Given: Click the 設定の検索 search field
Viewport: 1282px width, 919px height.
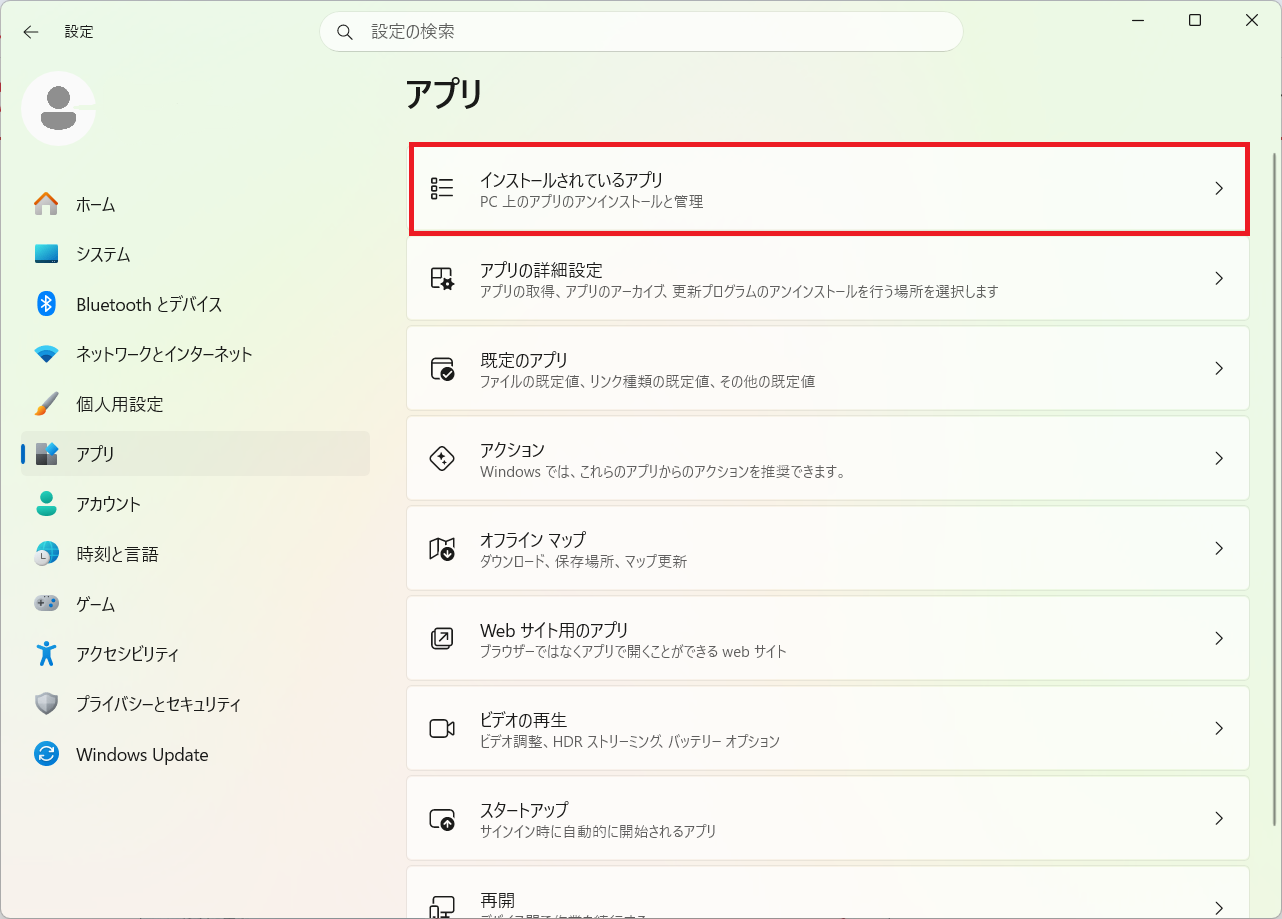Looking at the screenshot, I should pos(641,32).
